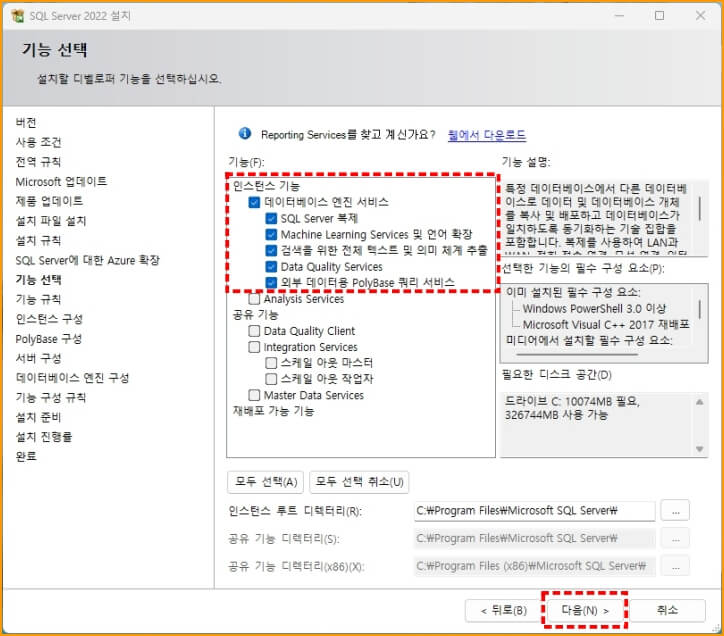
Task: Click the 공유 기능 디렉터리(S) path field
Action: click(535, 539)
